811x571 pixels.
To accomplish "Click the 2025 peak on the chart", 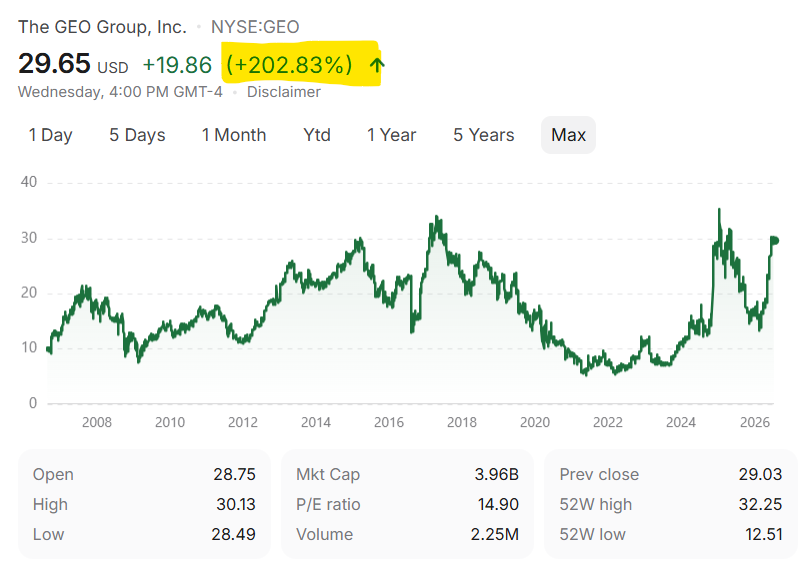I will pyautogui.click(x=719, y=209).
